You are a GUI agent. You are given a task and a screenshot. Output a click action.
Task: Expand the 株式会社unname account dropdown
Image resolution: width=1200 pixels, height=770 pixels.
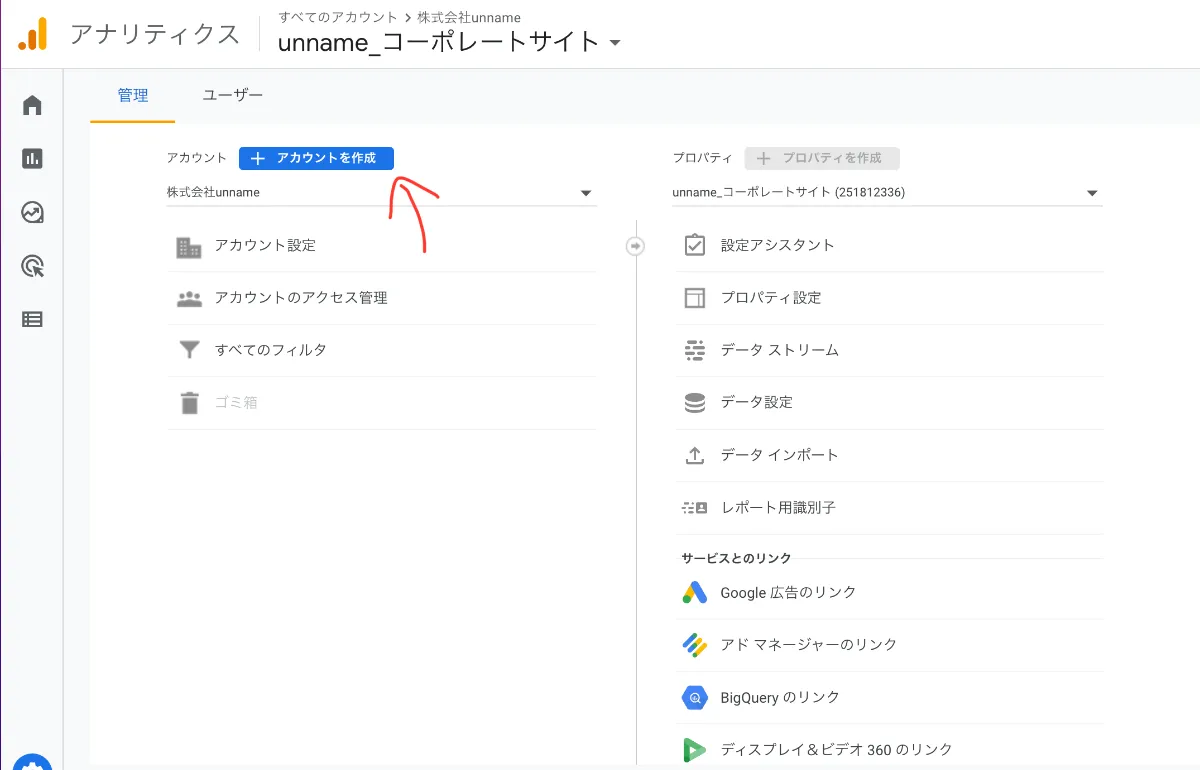click(380, 193)
